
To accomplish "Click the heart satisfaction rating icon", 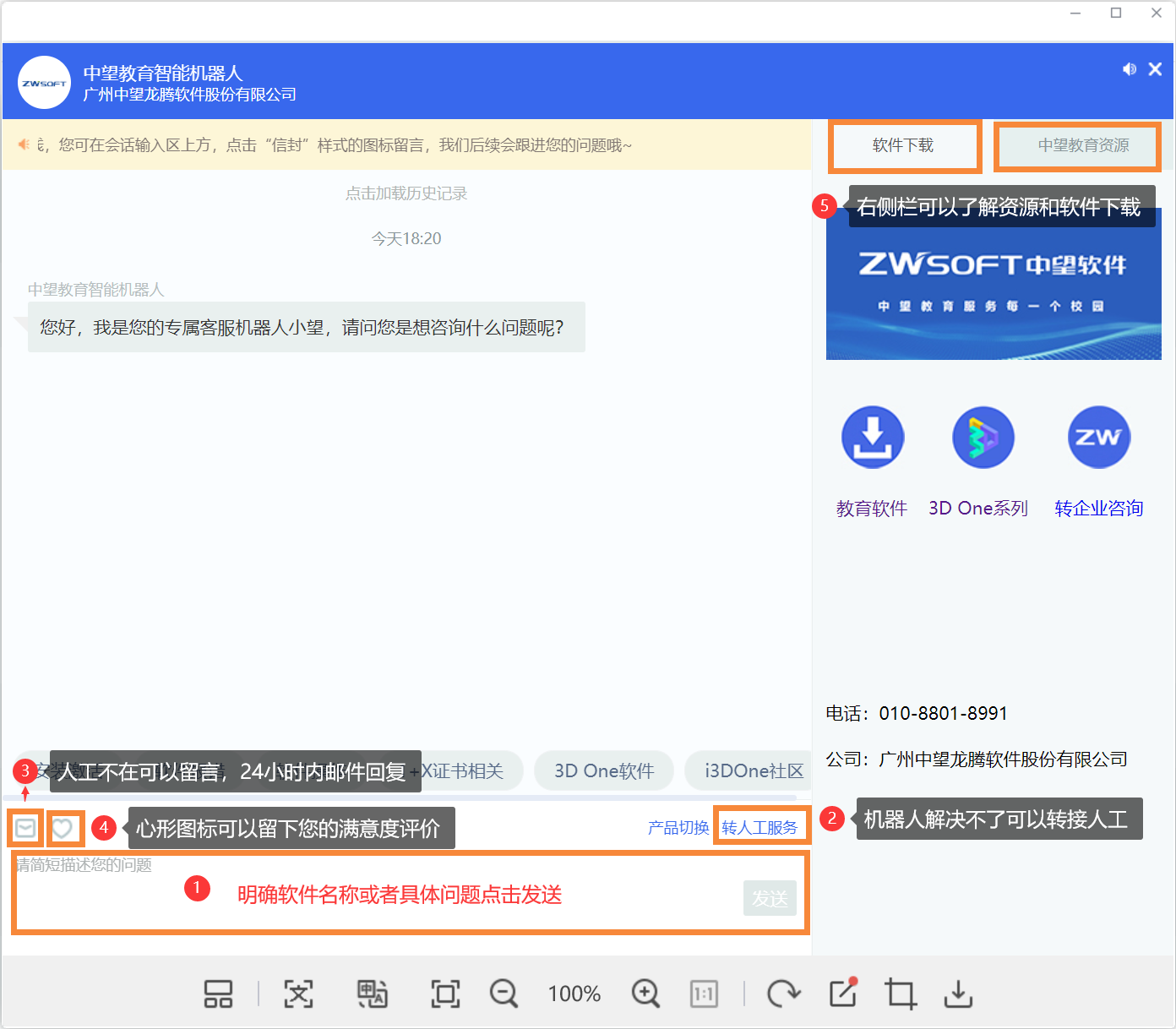I will 62,828.
